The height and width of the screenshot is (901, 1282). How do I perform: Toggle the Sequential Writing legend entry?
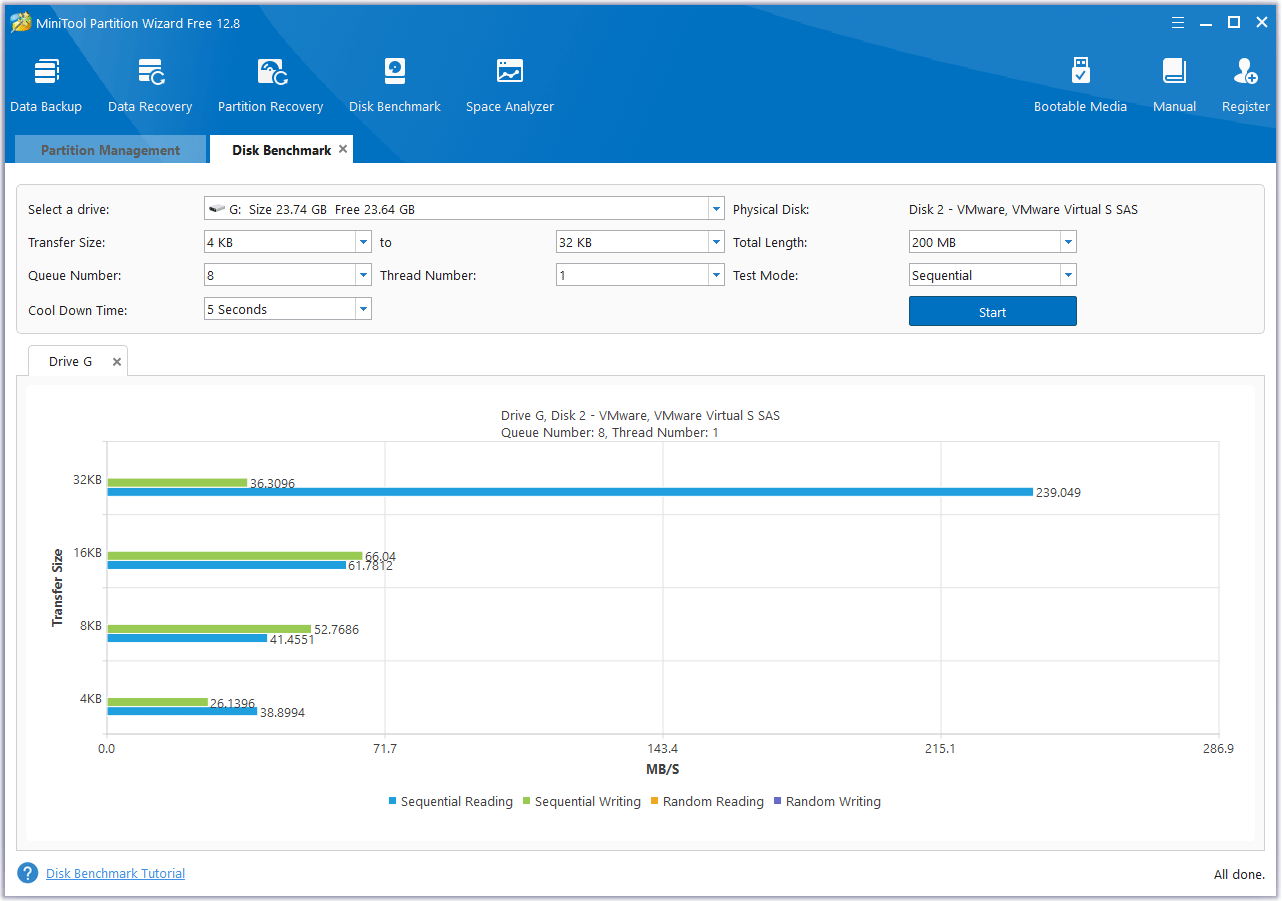coord(587,802)
